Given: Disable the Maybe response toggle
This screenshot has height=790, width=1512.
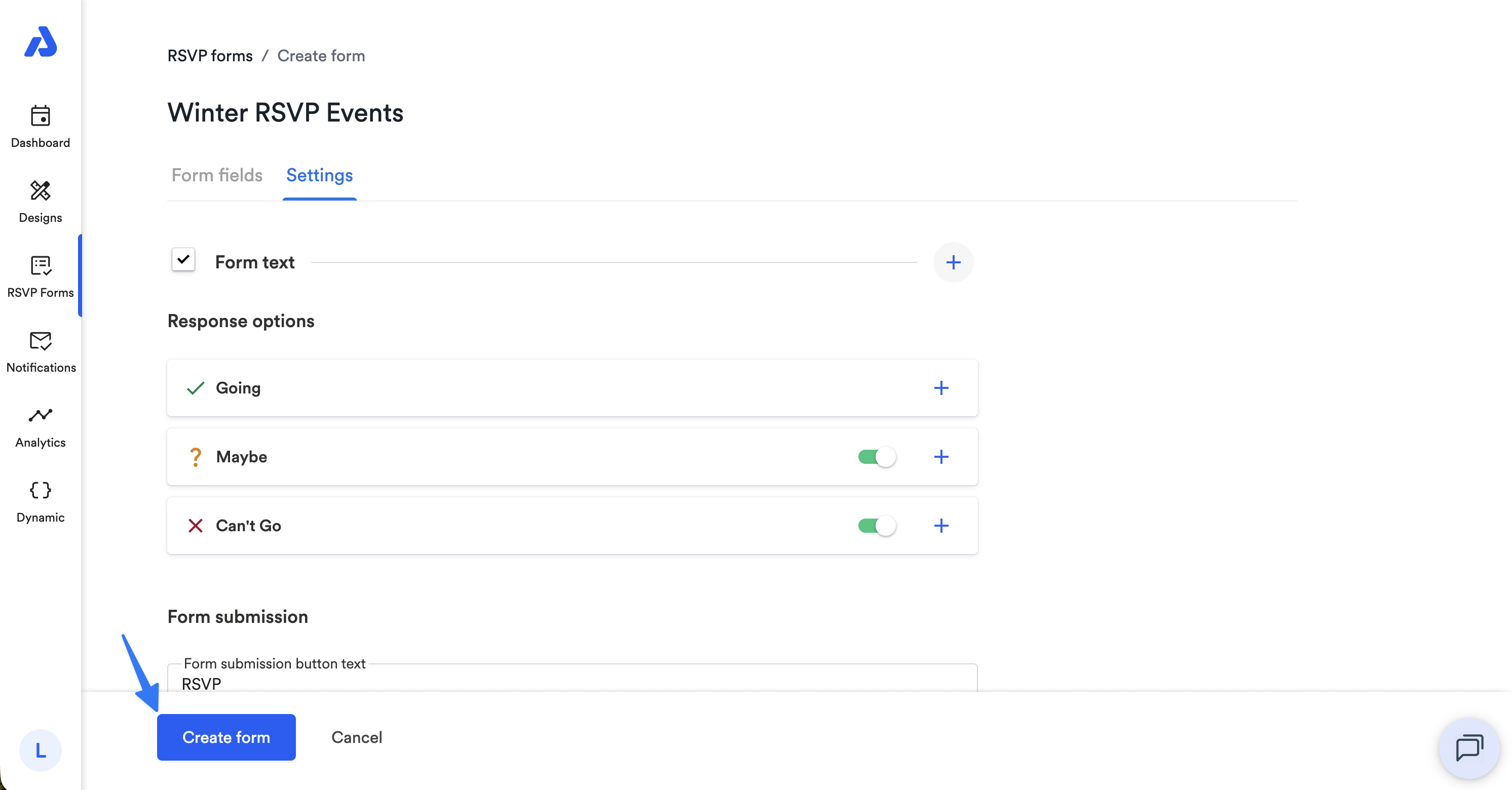Looking at the screenshot, I should click(876, 457).
